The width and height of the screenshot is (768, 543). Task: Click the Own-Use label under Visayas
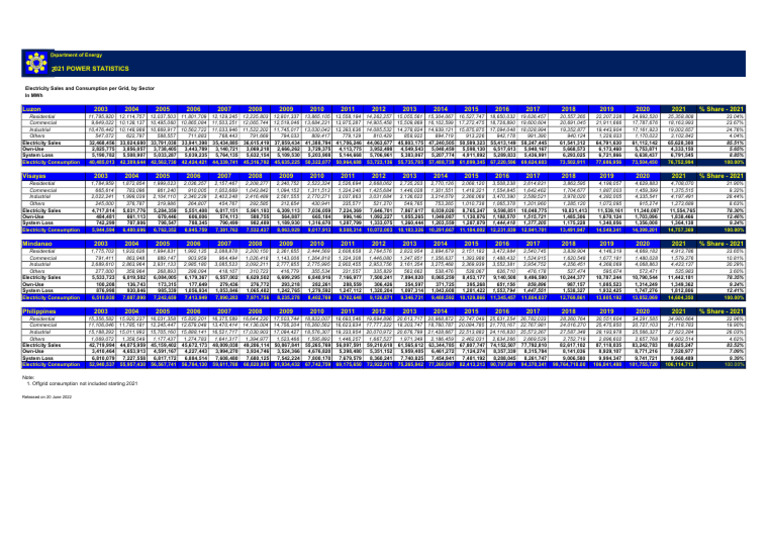point(33,216)
